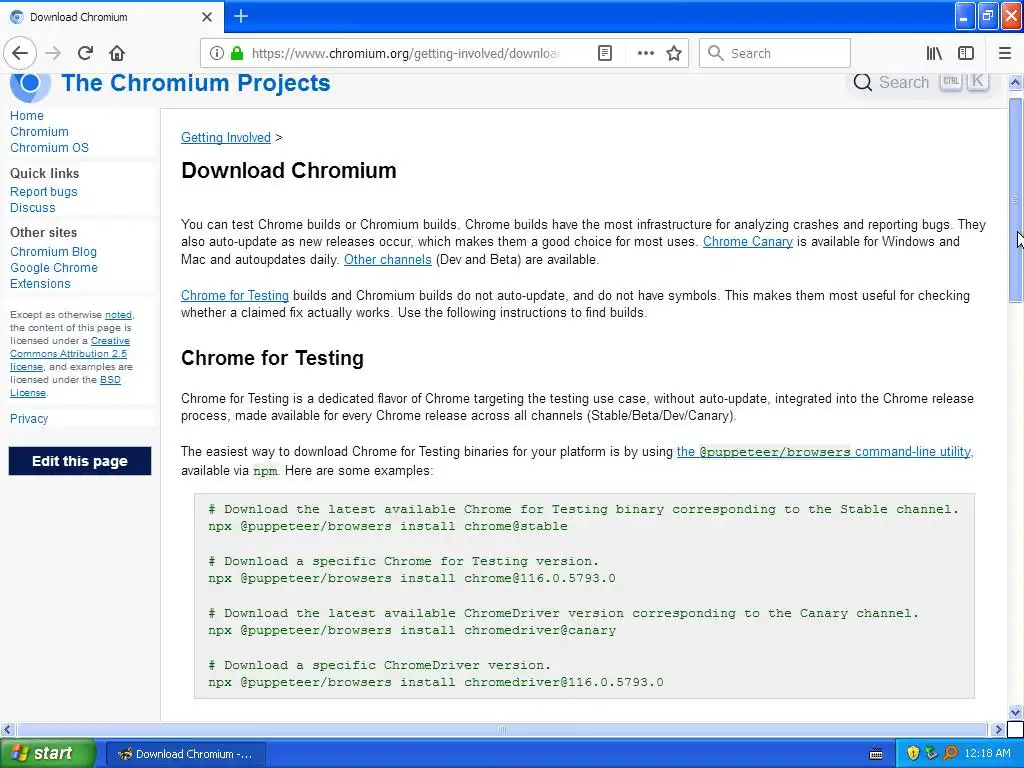Open the Library bookshelf icon
The width and height of the screenshot is (1024, 768).
pos(934,54)
